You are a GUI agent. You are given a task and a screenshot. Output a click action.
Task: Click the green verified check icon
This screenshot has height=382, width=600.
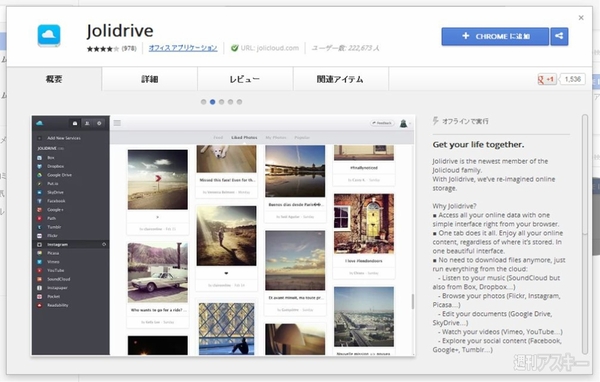(234, 48)
